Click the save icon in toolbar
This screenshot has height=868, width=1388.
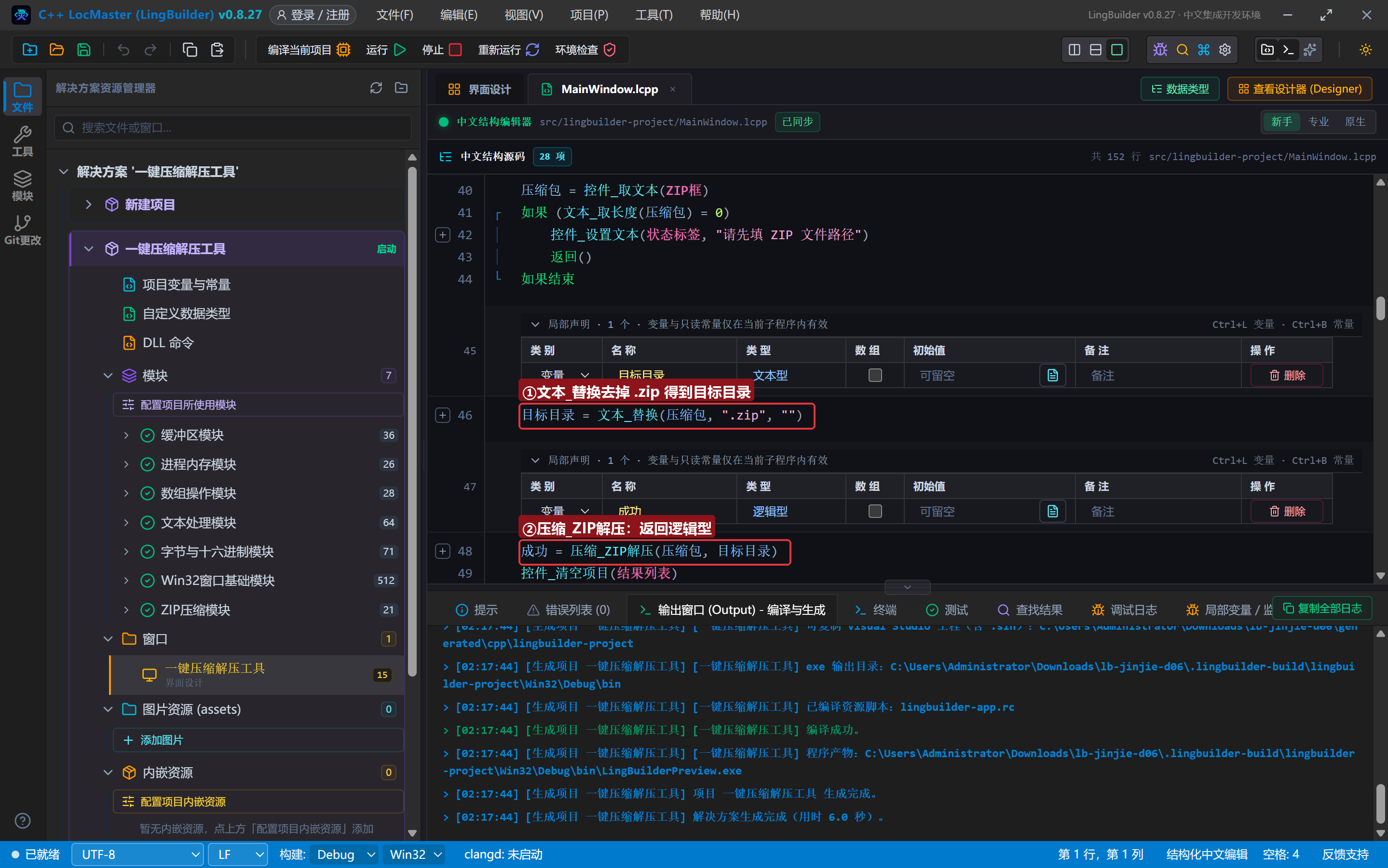[x=84, y=50]
